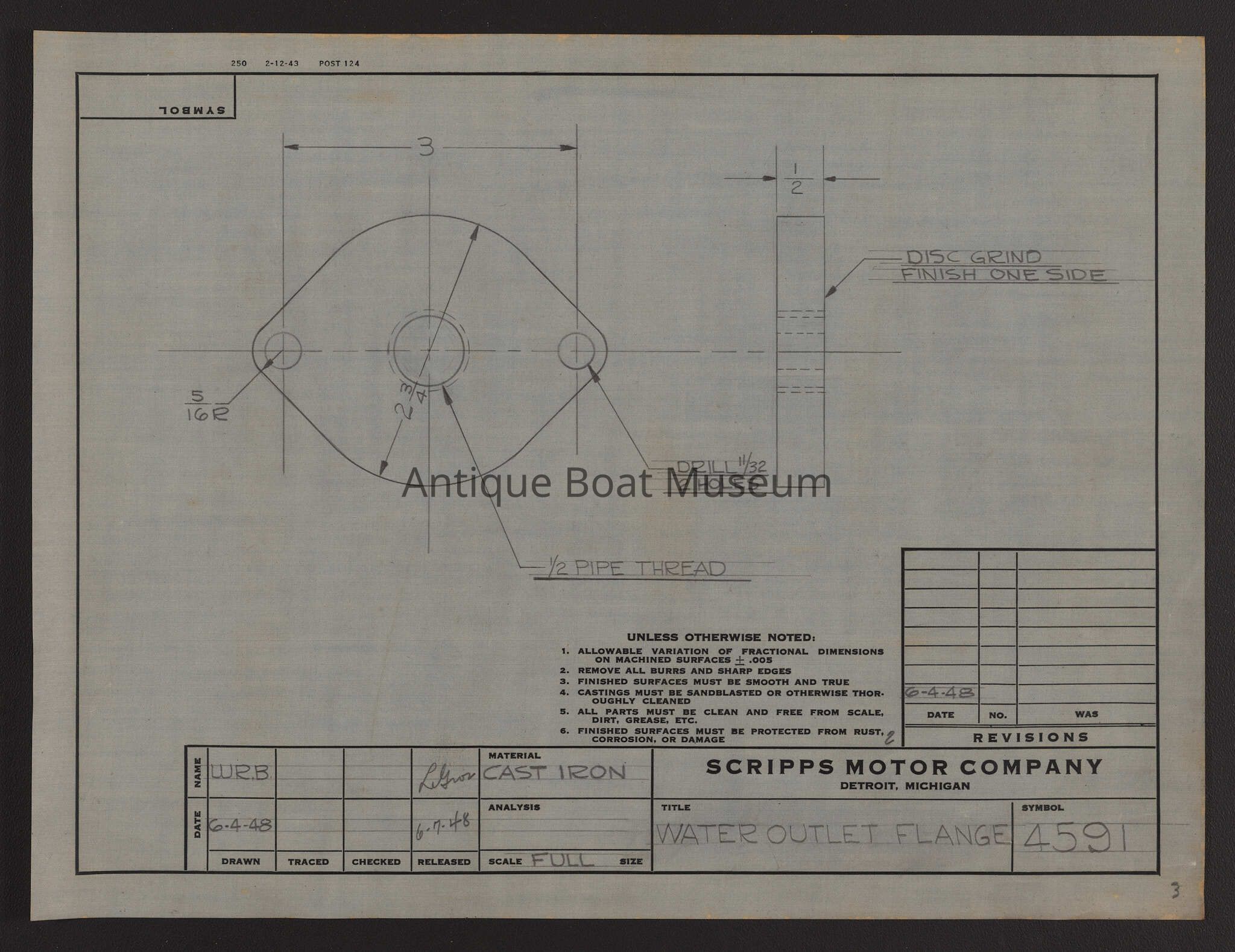
Task: Click the SCRIPPS MOTOR COMPANY heading
Action: [x=903, y=767]
